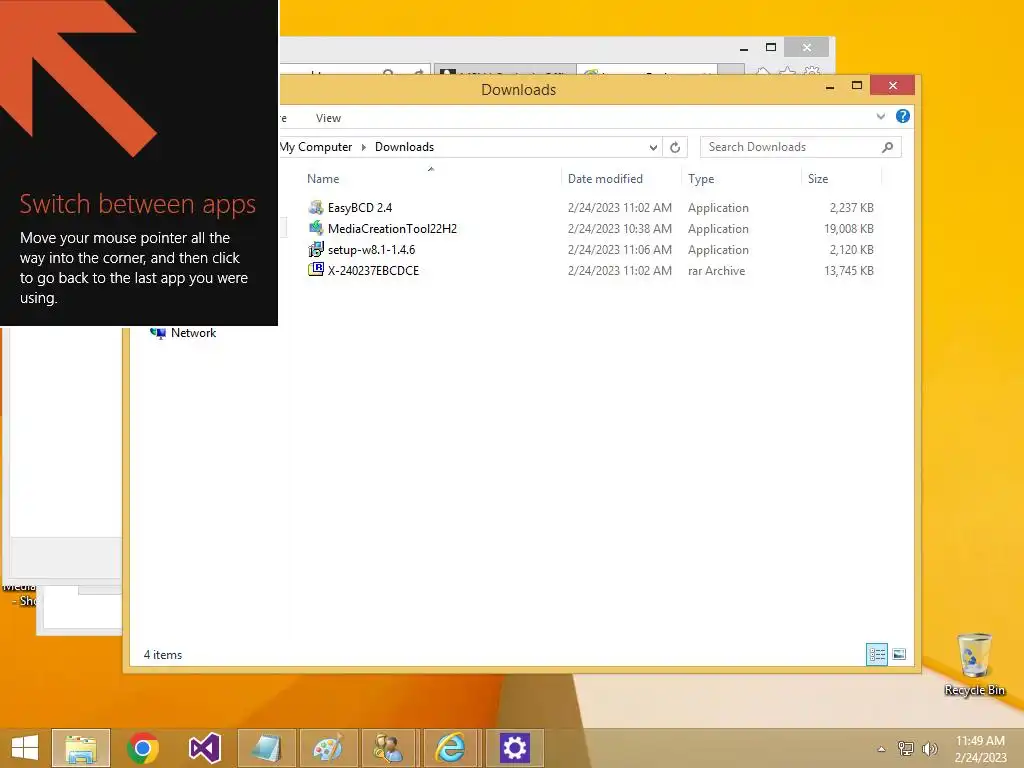This screenshot has width=1024, height=768.
Task: Select the setup-w8.1-1.4.6 file icon
Action: click(x=316, y=249)
